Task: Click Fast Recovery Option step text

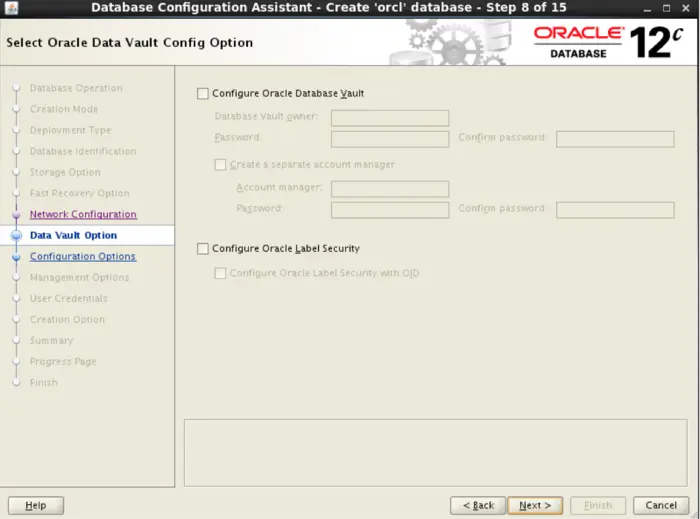Action: click(x=79, y=193)
